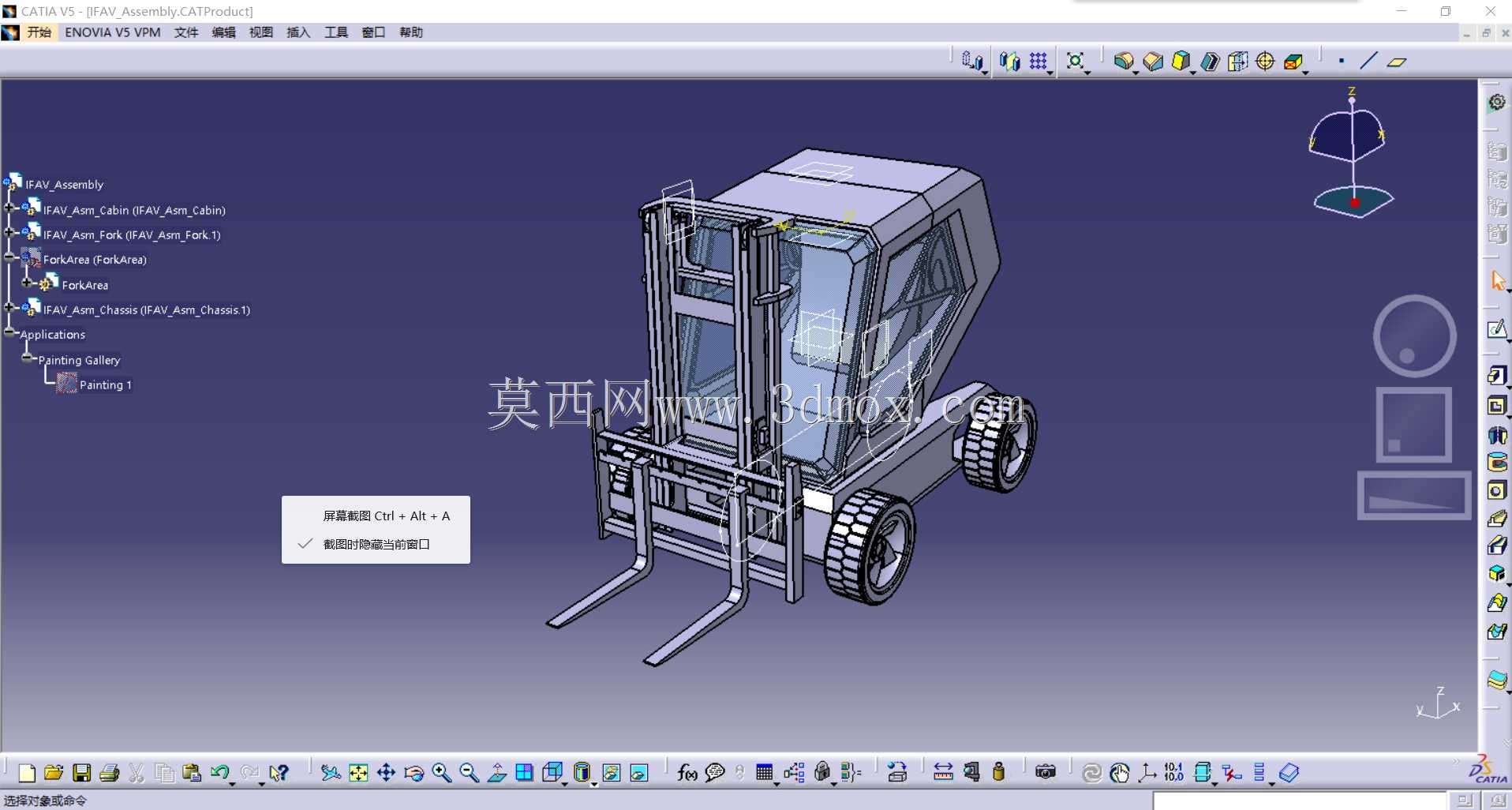
Task: Fit all in view
Action: point(358,773)
